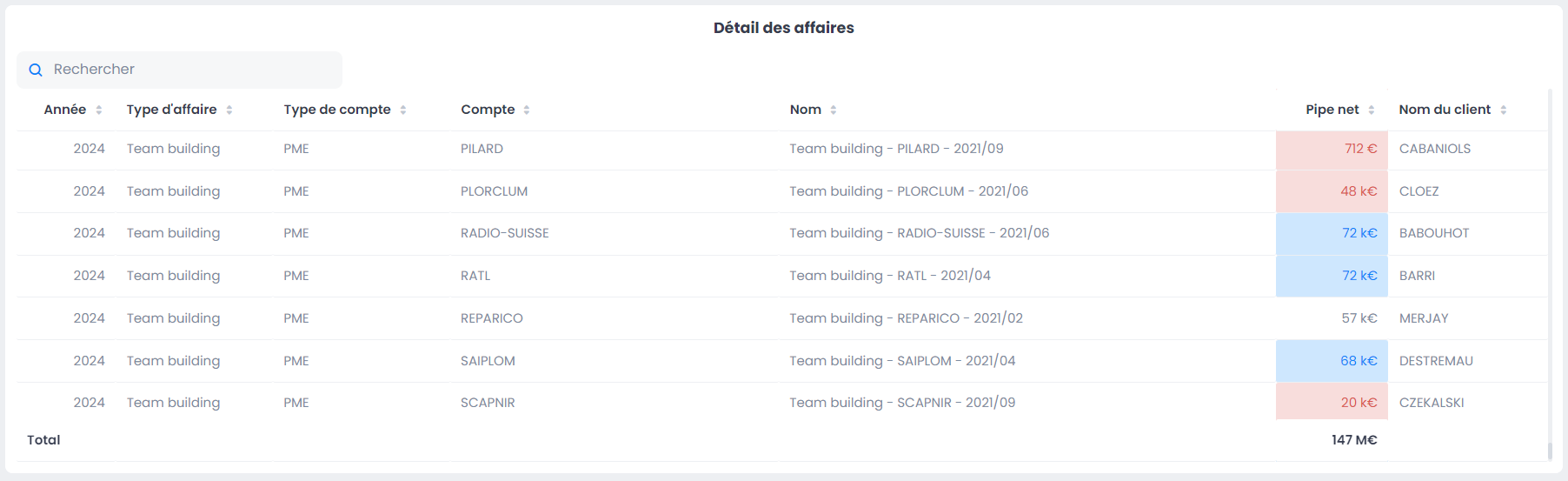Viewport: 1568px width, 481px height.
Task: Sort by Type de compte arrows icon
Action: [403, 110]
